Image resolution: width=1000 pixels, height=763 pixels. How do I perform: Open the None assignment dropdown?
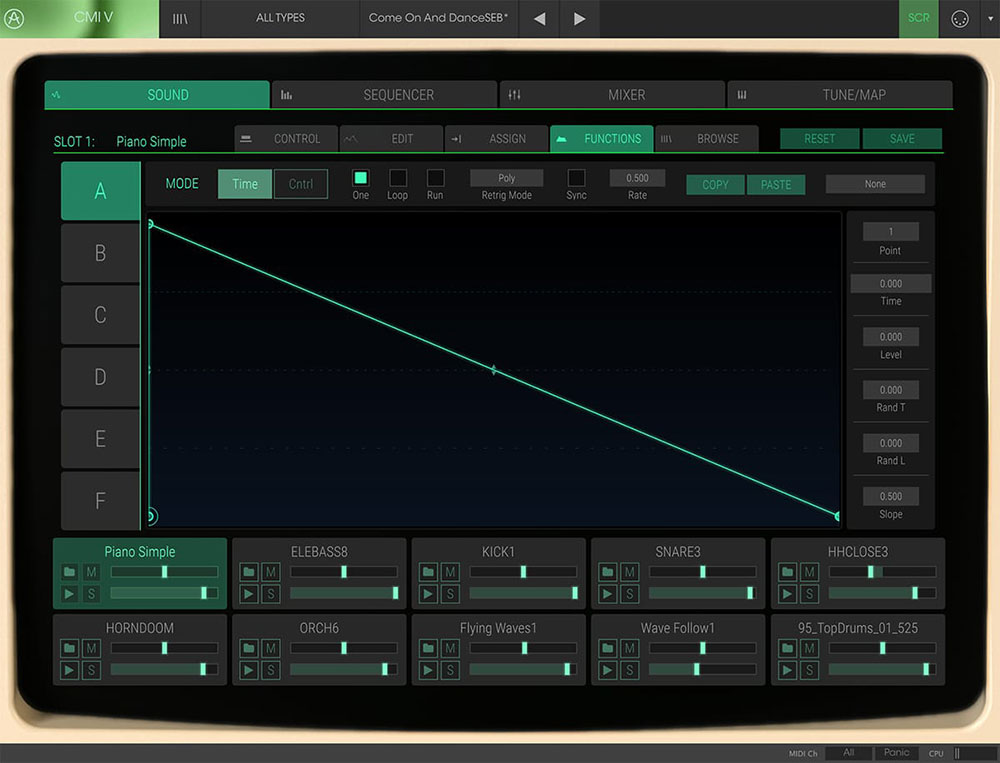(x=875, y=184)
